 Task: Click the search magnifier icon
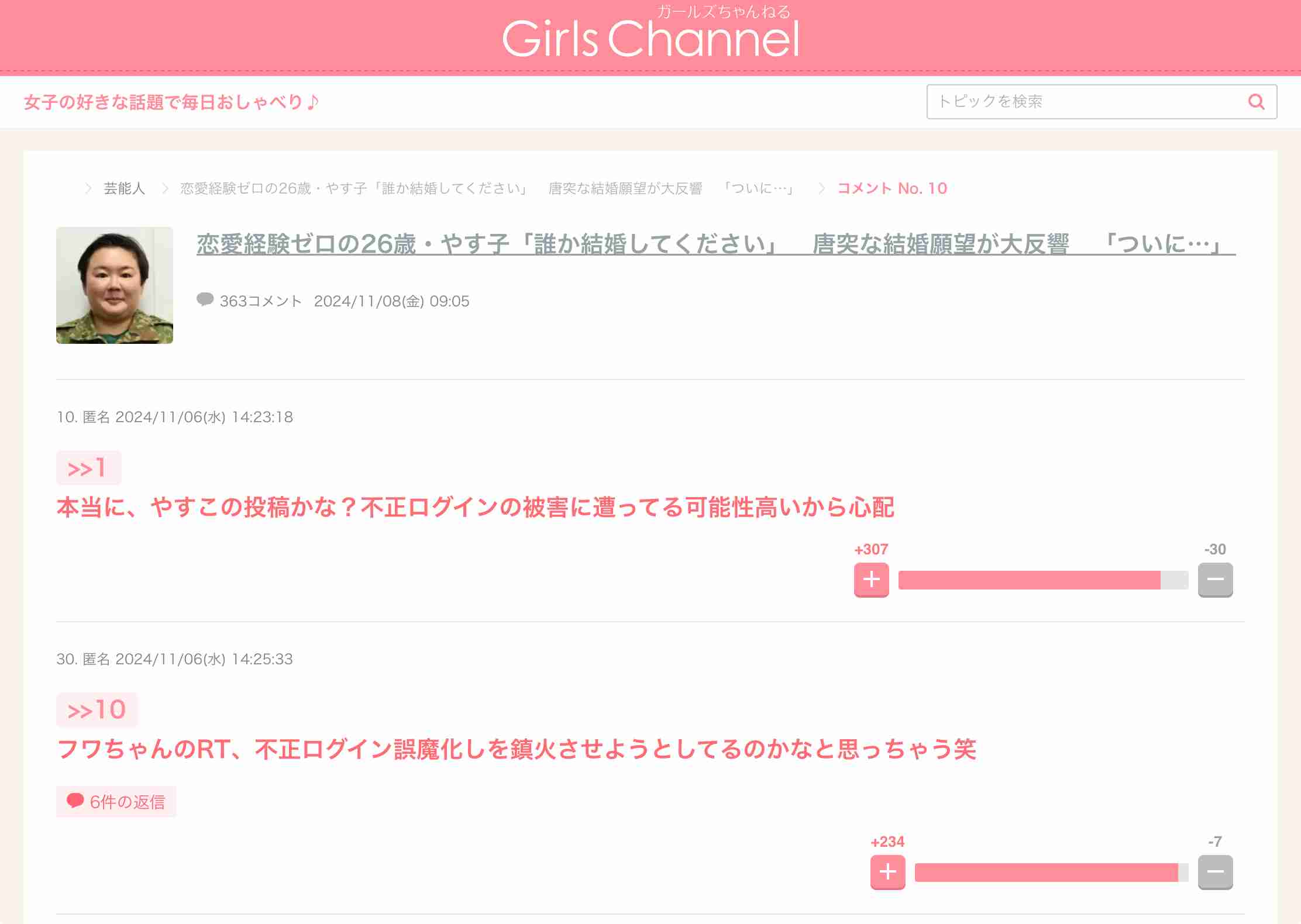click(x=1257, y=102)
